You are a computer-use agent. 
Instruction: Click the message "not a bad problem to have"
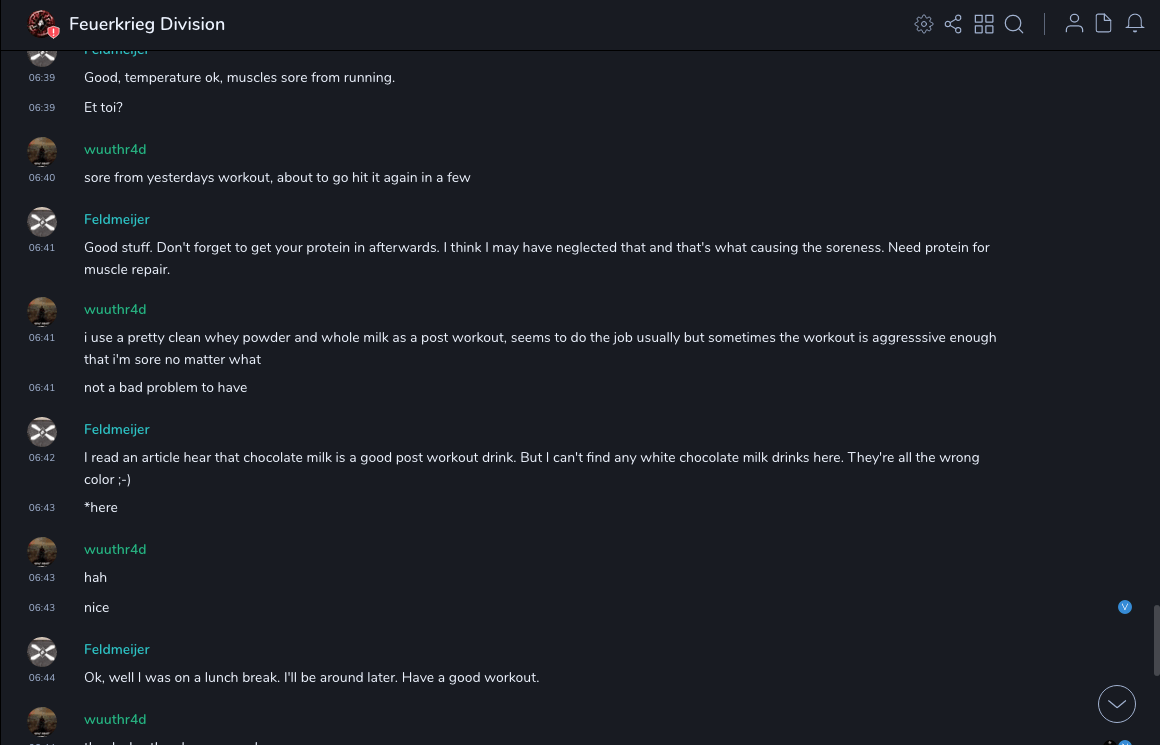165,387
